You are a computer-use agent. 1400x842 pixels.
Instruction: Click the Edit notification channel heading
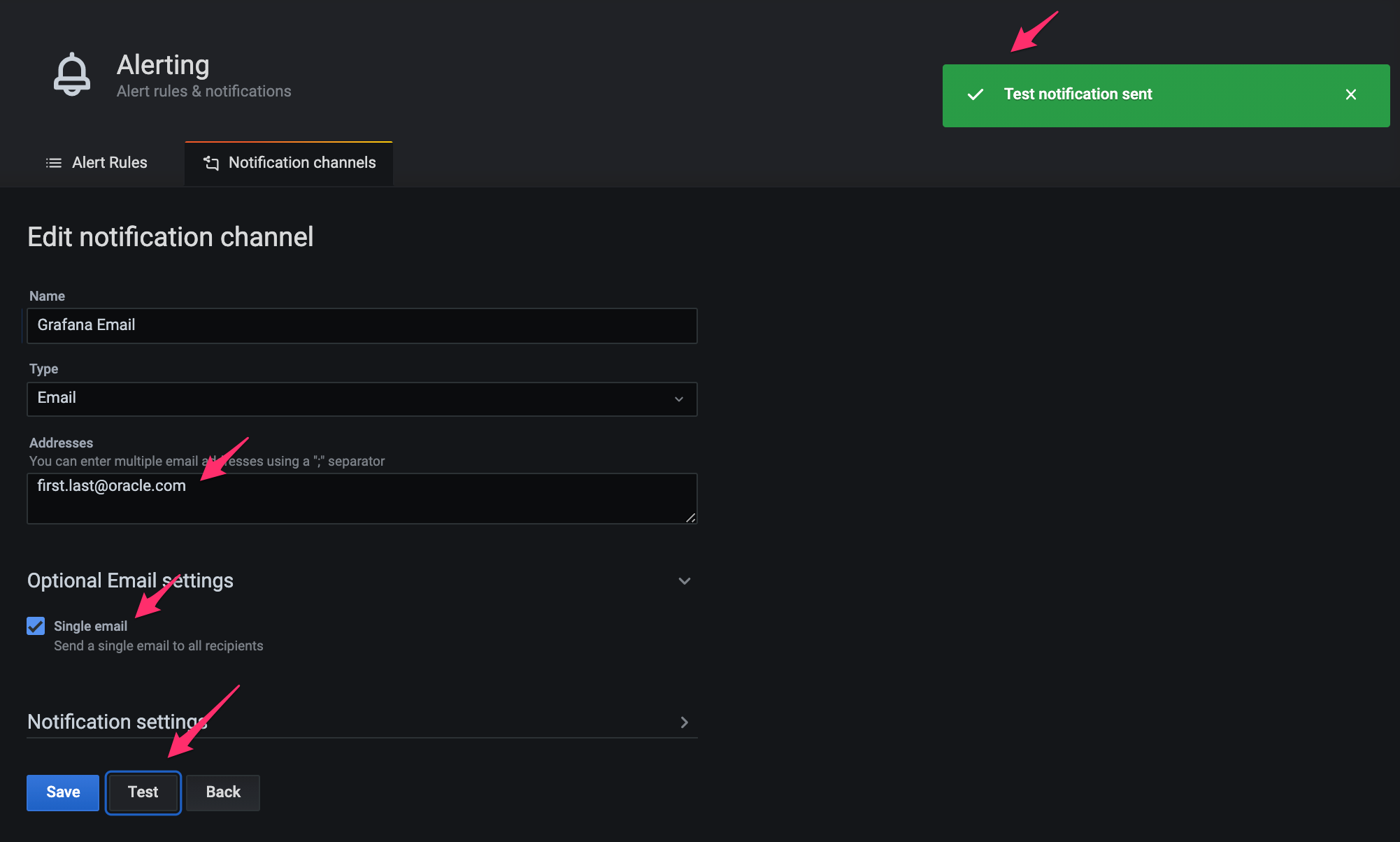170,236
